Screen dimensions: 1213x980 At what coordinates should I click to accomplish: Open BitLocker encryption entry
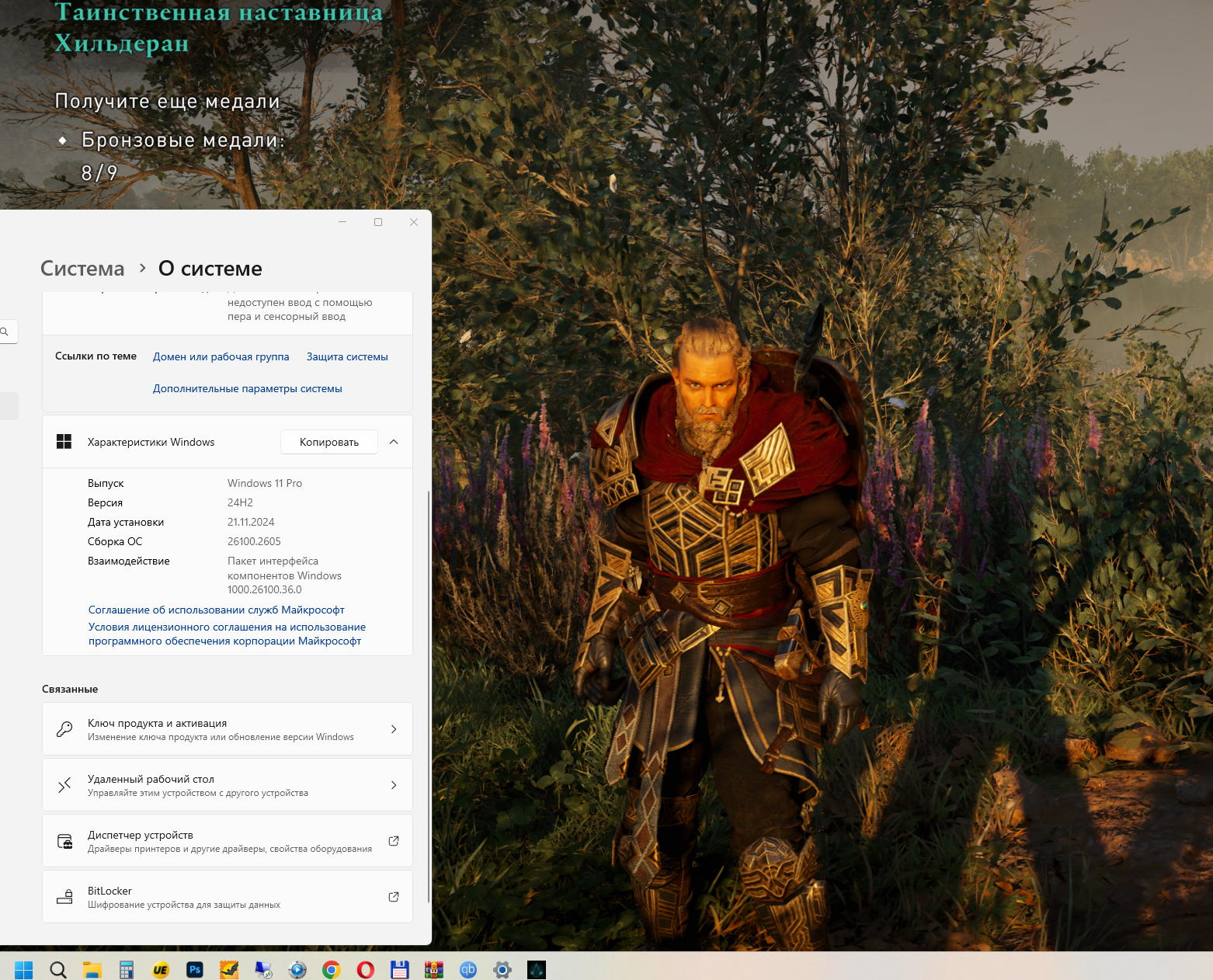click(228, 897)
